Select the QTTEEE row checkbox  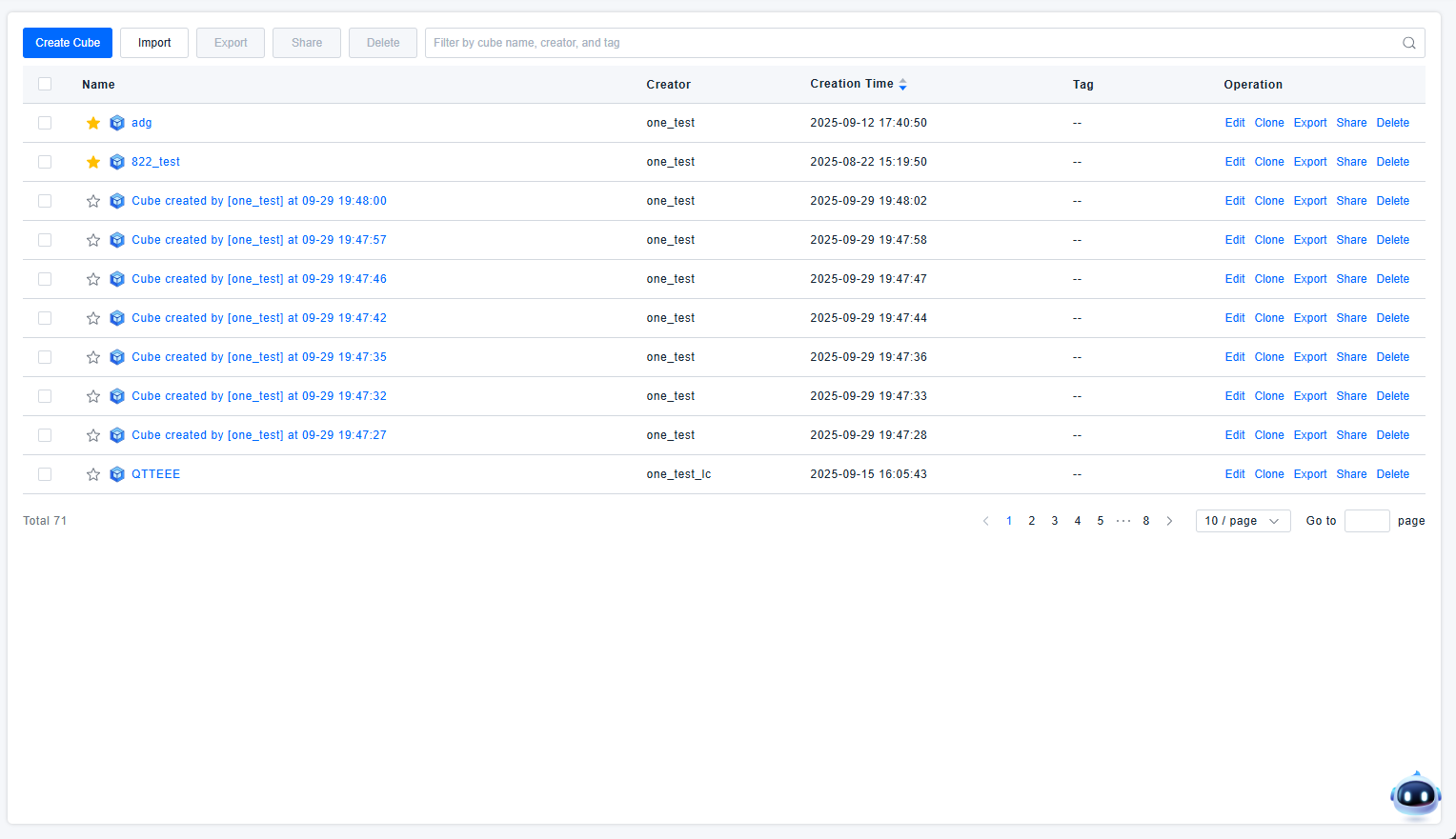[x=45, y=474]
